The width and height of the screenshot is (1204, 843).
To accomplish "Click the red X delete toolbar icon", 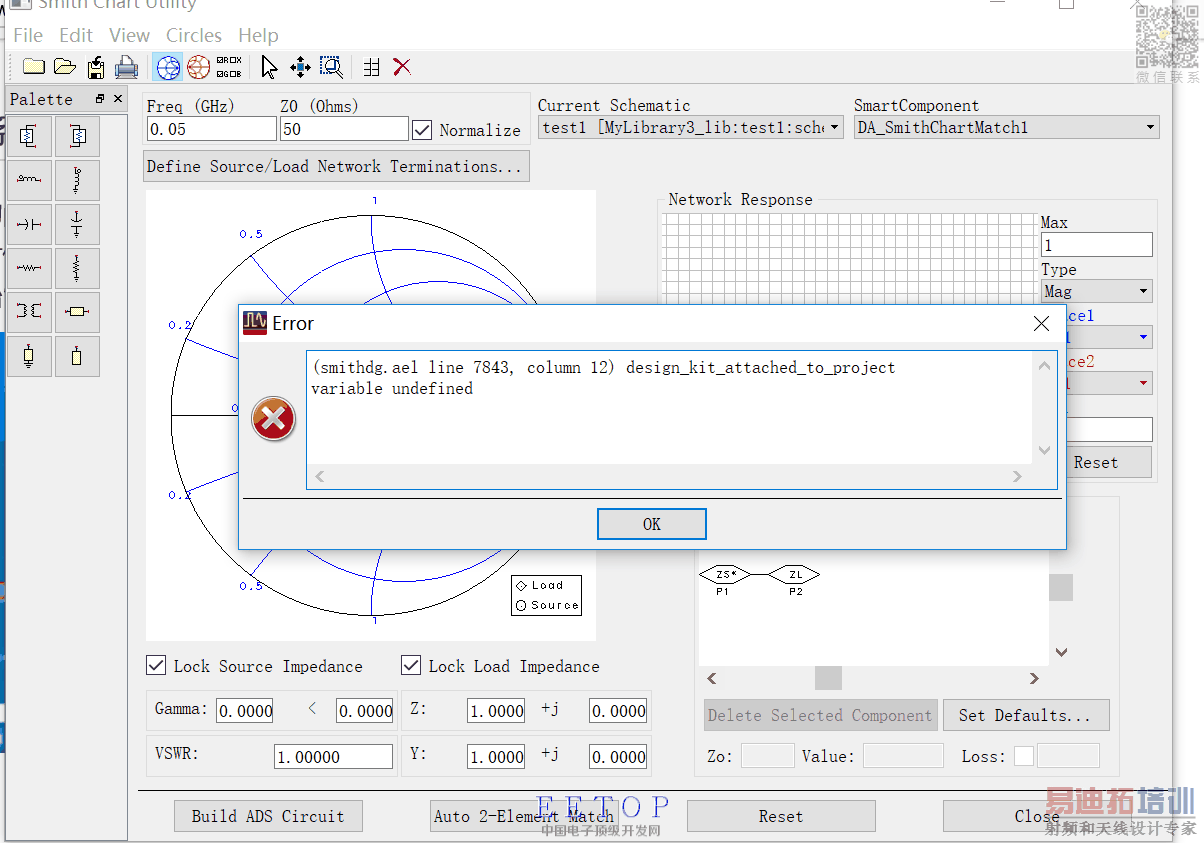I will (x=402, y=67).
